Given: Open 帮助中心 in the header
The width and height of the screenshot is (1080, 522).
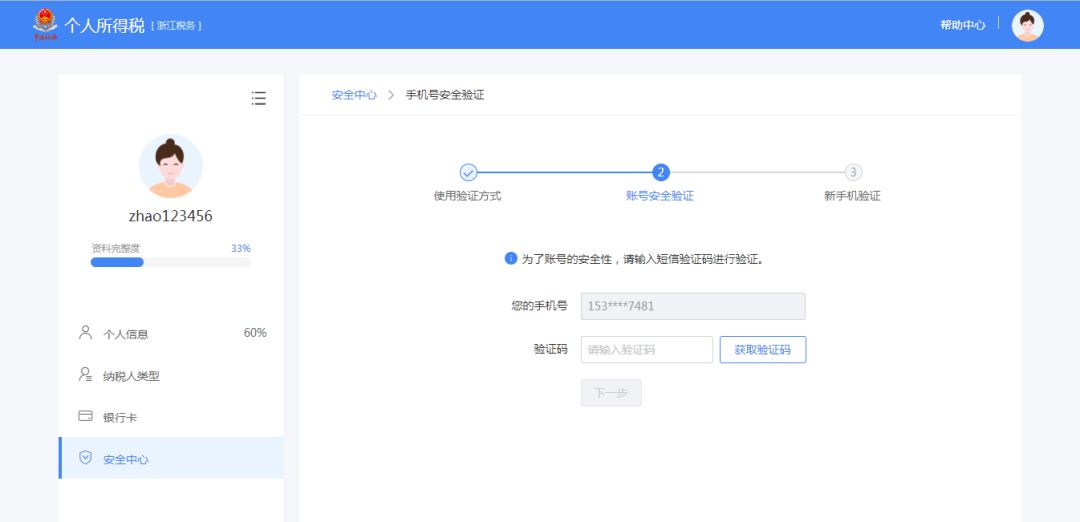Looking at the screenshot, I should [962, 25].
